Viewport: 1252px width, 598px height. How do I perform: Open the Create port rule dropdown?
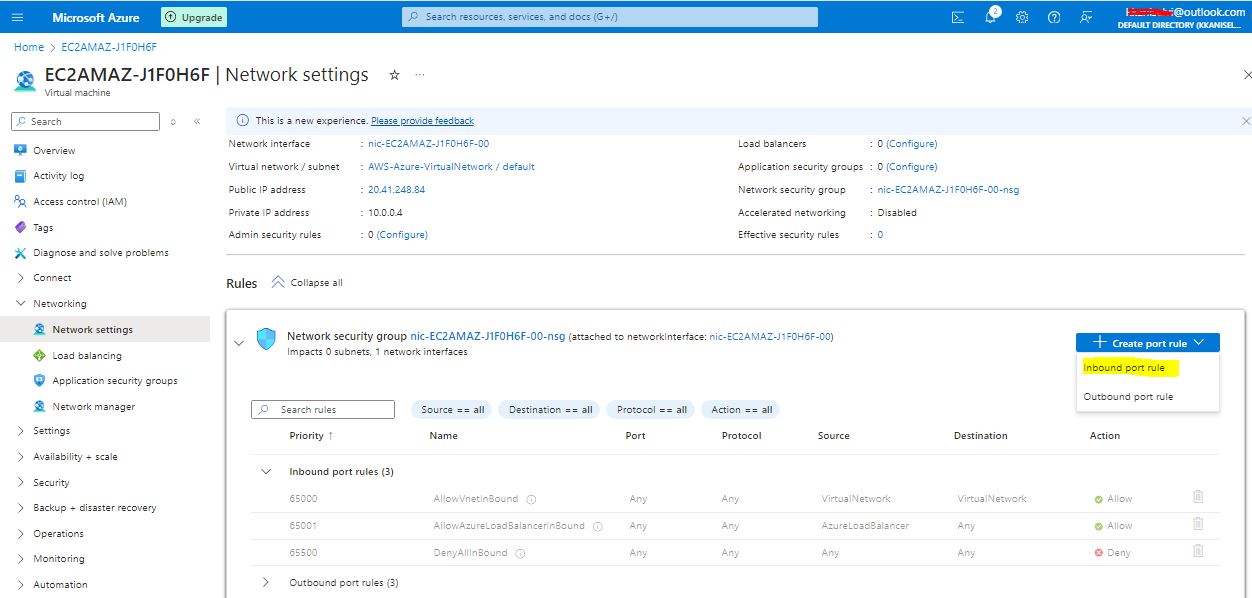click(x=1147, y=343)
